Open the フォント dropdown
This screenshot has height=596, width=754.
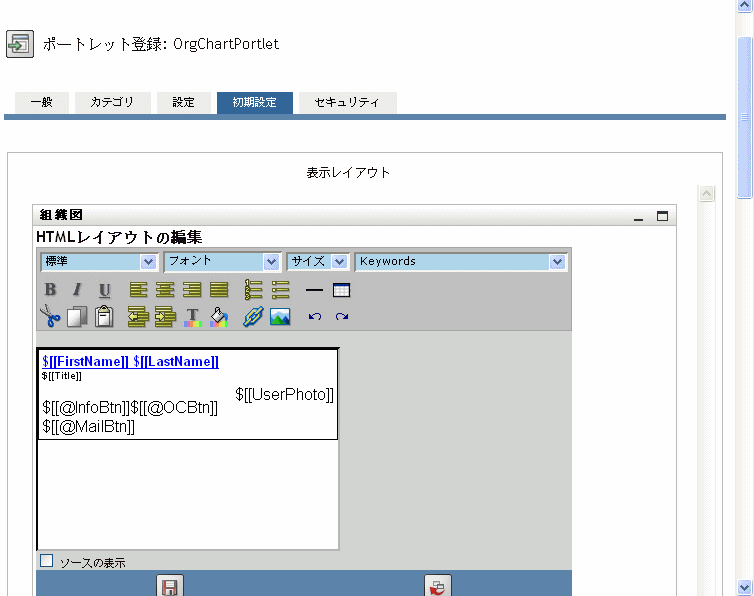point(222,262)
